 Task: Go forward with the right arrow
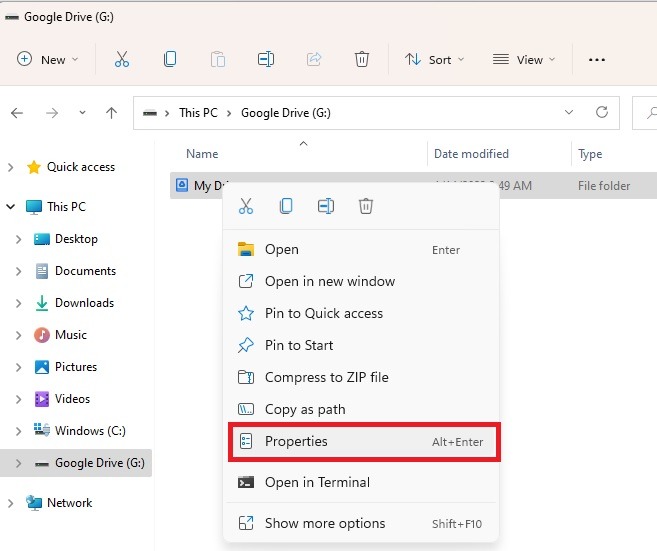[x=52, y=113]
